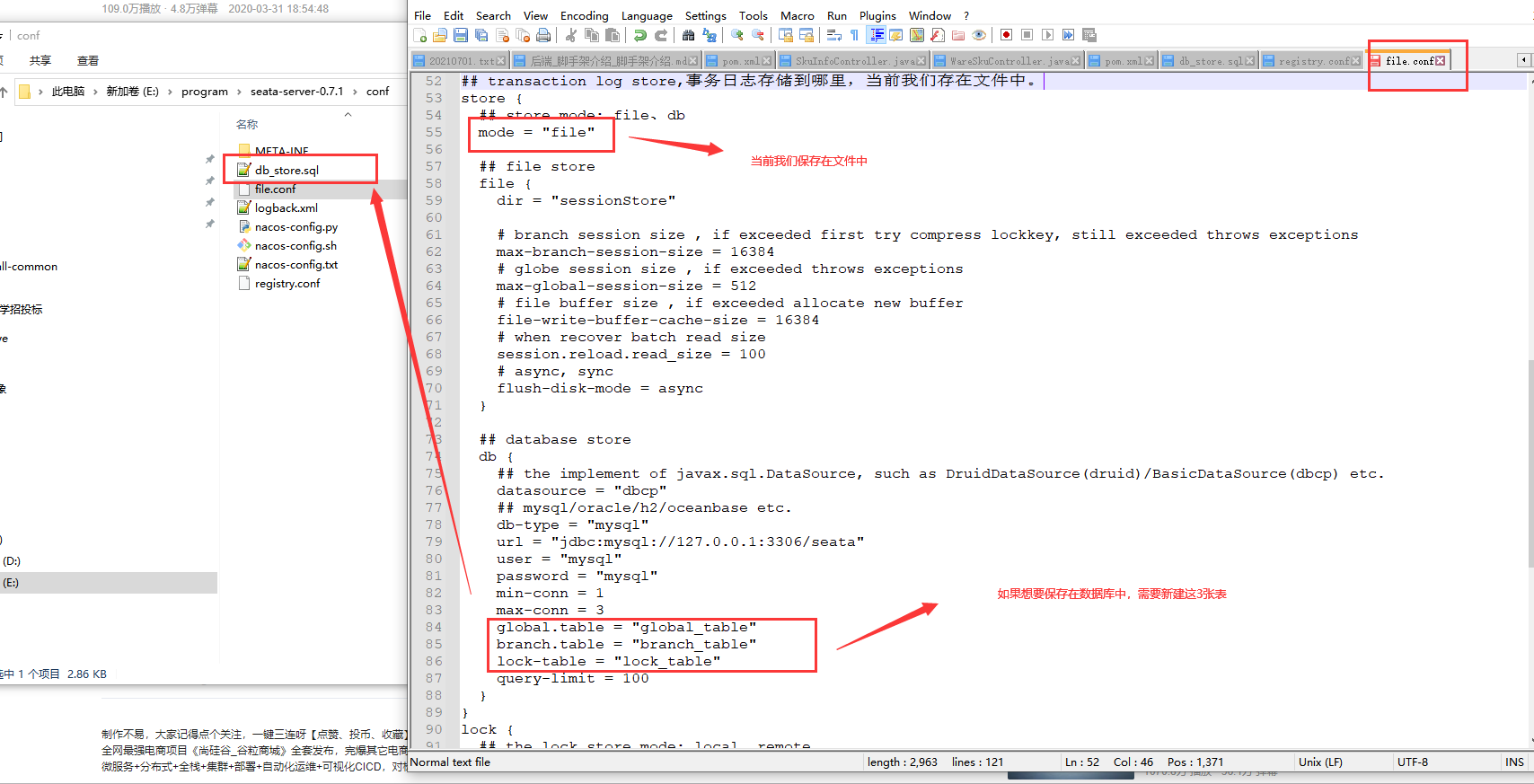Toggle Word Wrap toolbar button

pos(834,35)
